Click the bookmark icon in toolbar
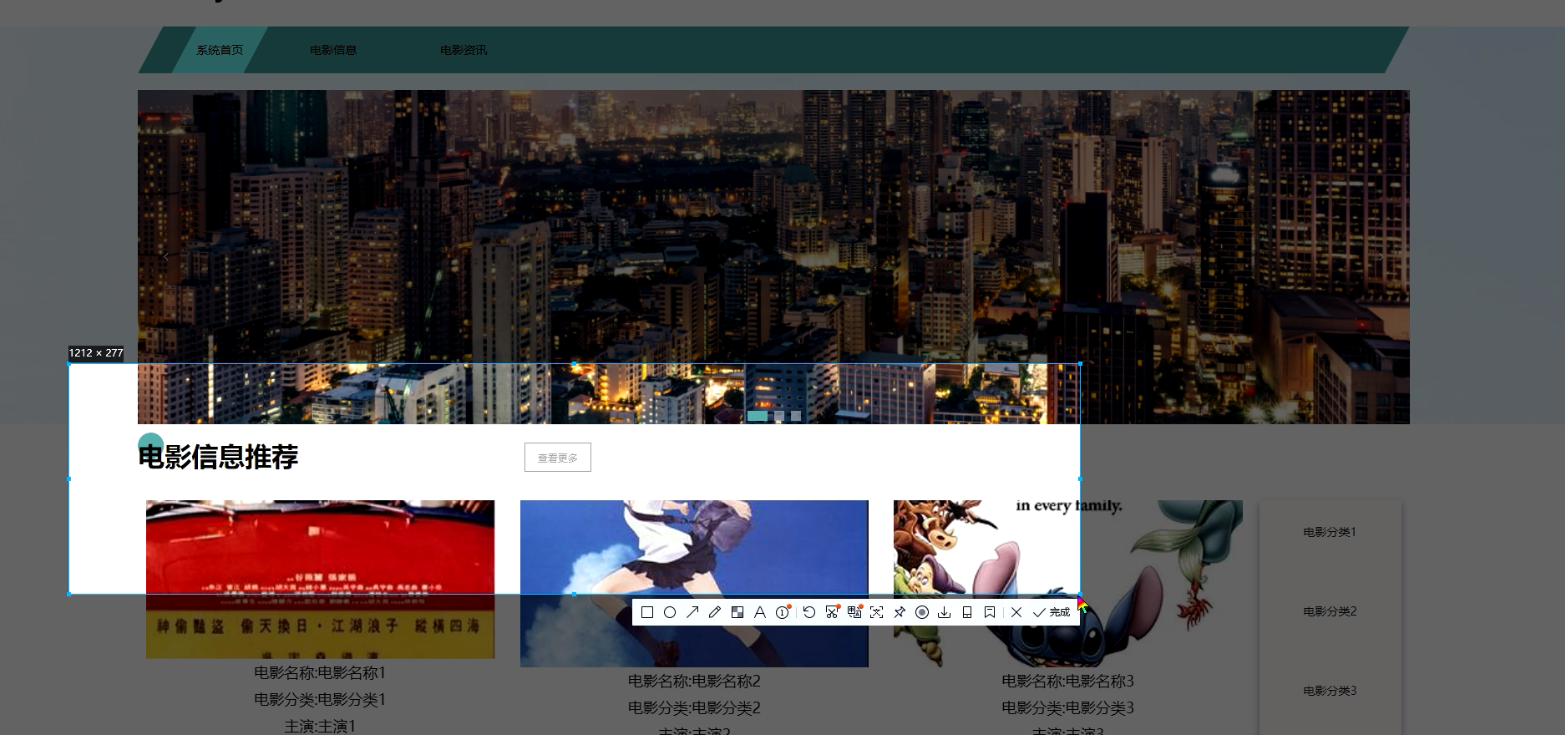 [x=989, y=612]
